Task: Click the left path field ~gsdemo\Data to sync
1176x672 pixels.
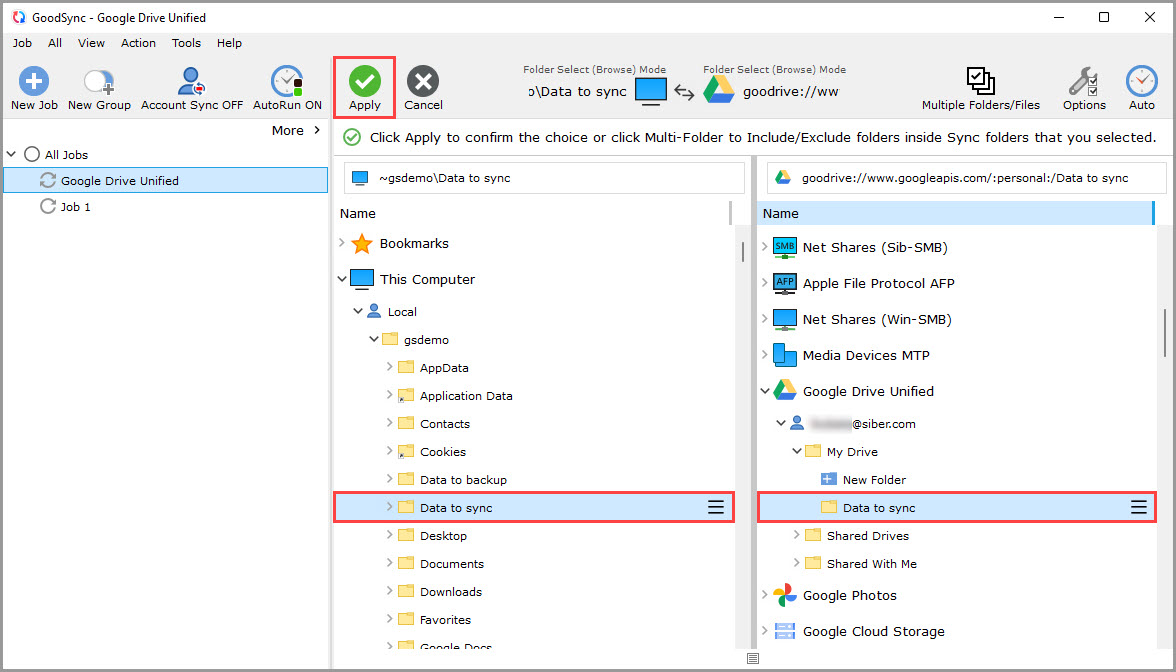Action: coord(544,178)
